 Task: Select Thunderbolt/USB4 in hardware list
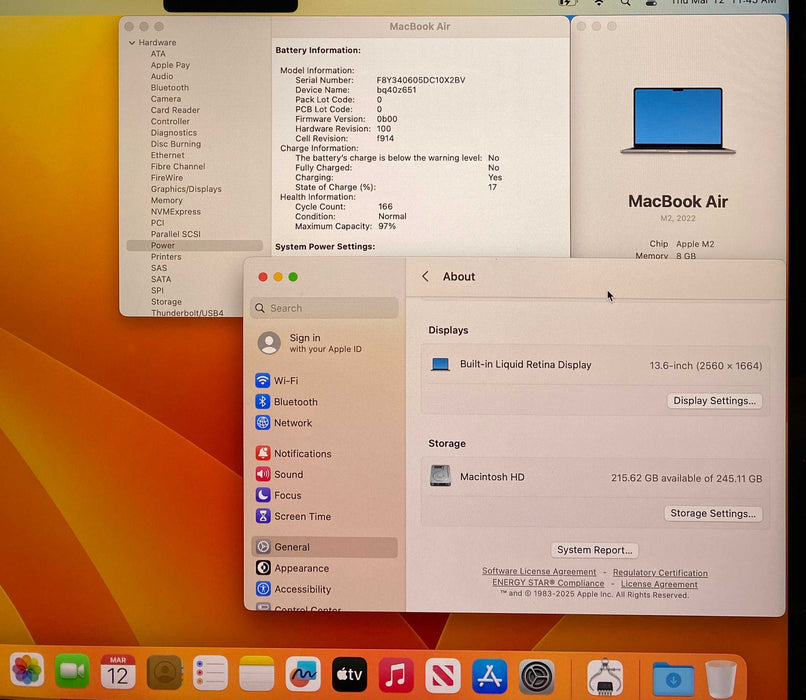tap(187, 312)
